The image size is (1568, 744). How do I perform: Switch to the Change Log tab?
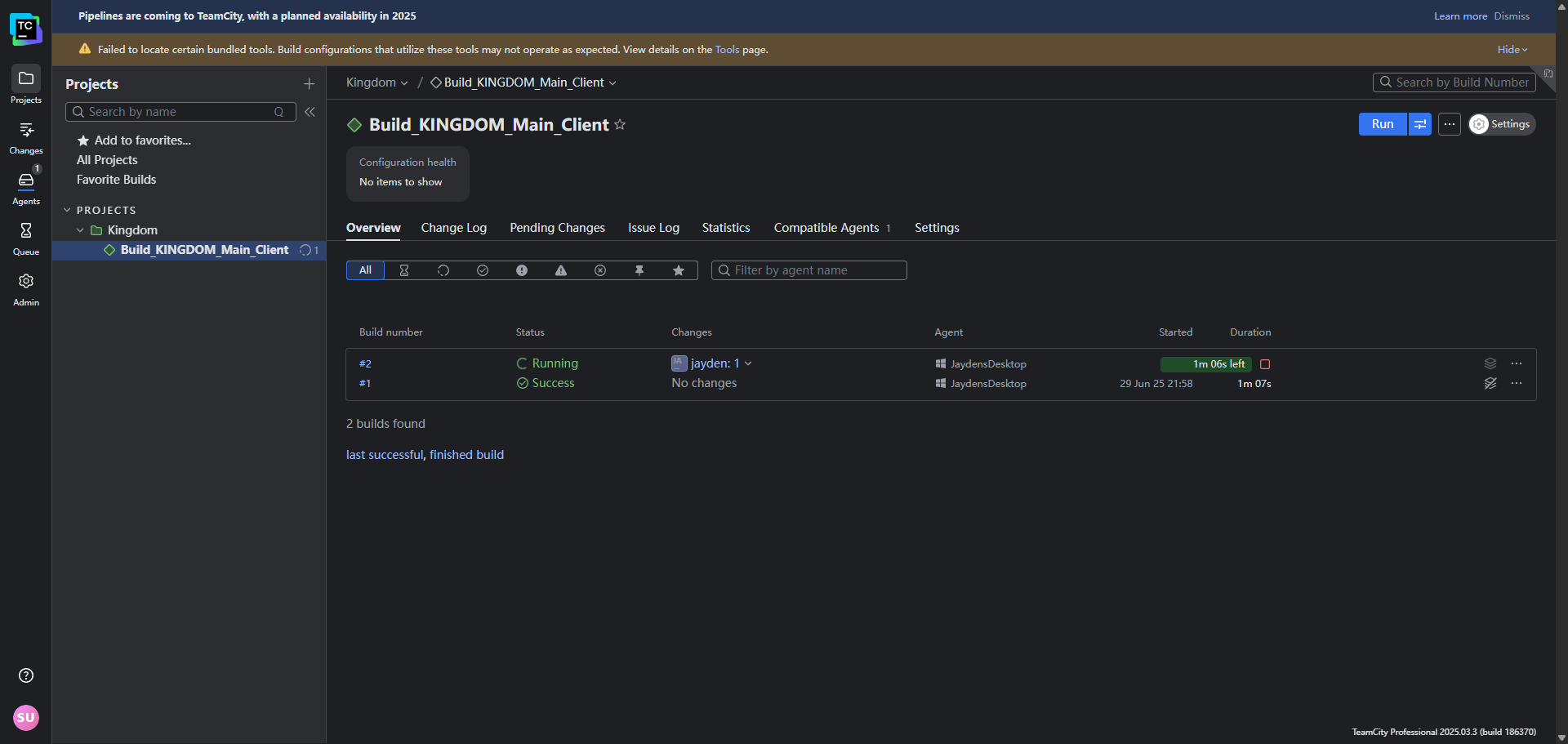click(454, 228)
